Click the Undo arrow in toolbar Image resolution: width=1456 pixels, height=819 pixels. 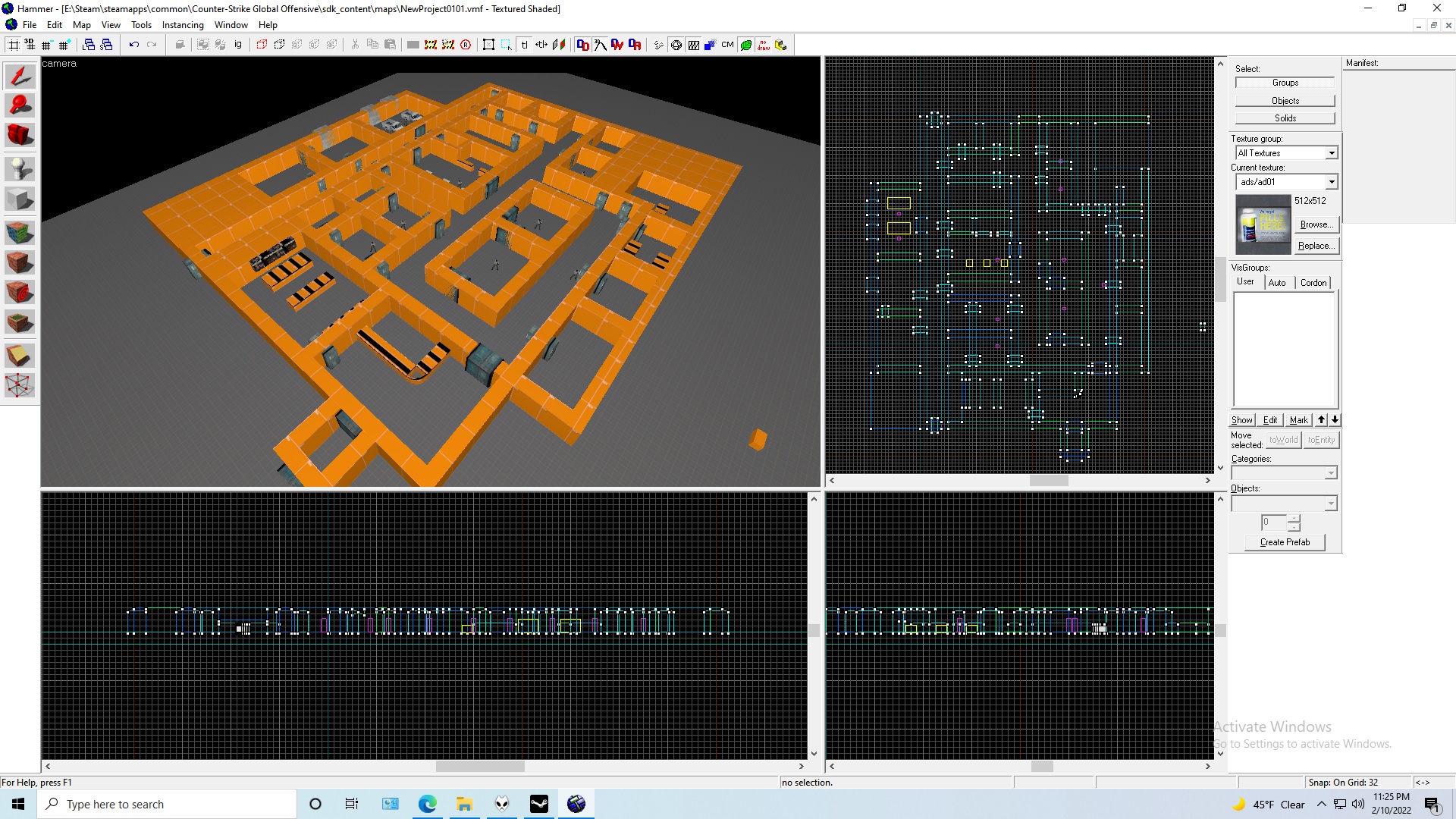[133, 45]
